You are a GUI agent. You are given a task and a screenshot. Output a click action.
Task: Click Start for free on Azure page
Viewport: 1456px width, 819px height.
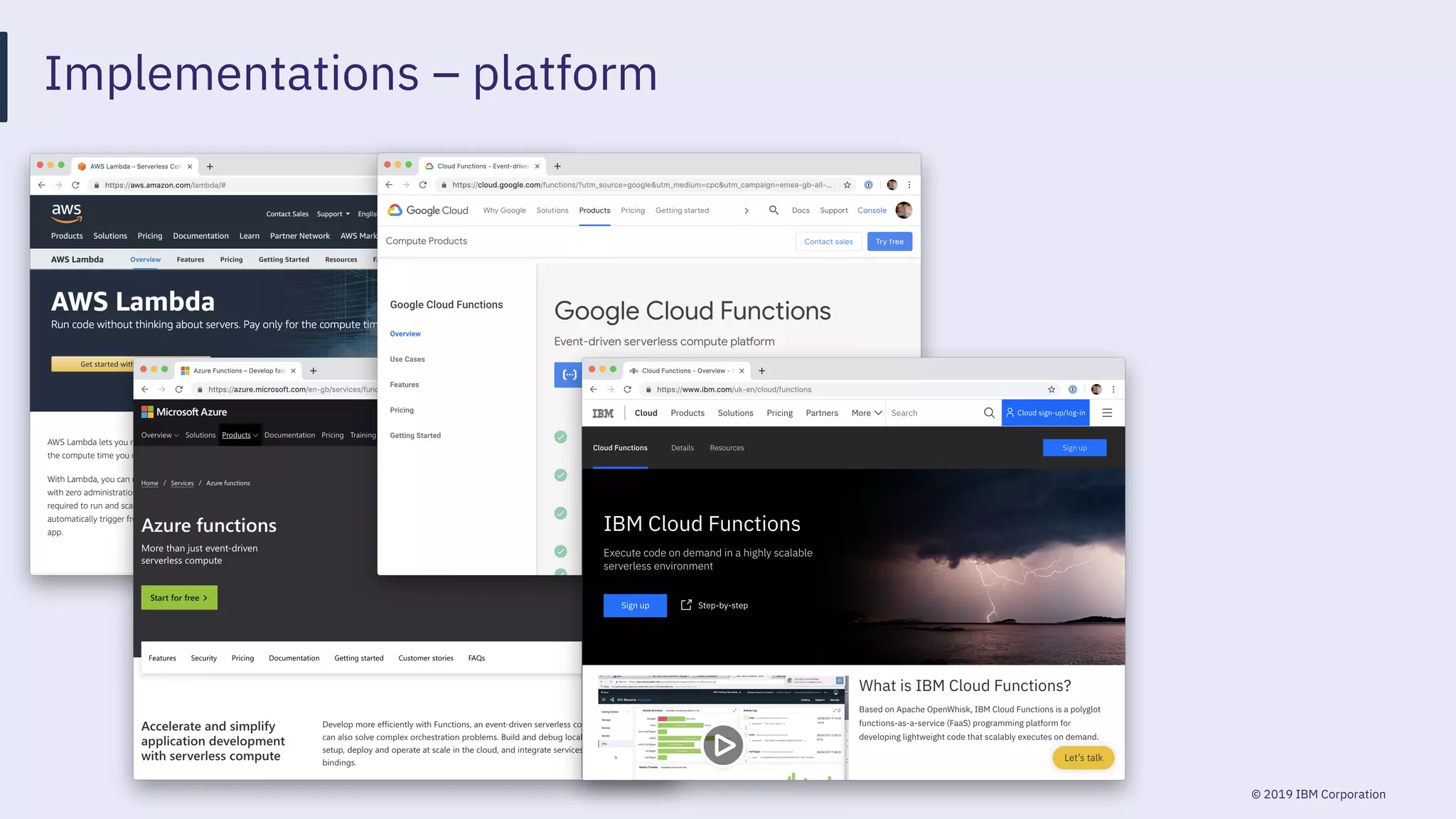pyautogui.click(x=179, y=598)
